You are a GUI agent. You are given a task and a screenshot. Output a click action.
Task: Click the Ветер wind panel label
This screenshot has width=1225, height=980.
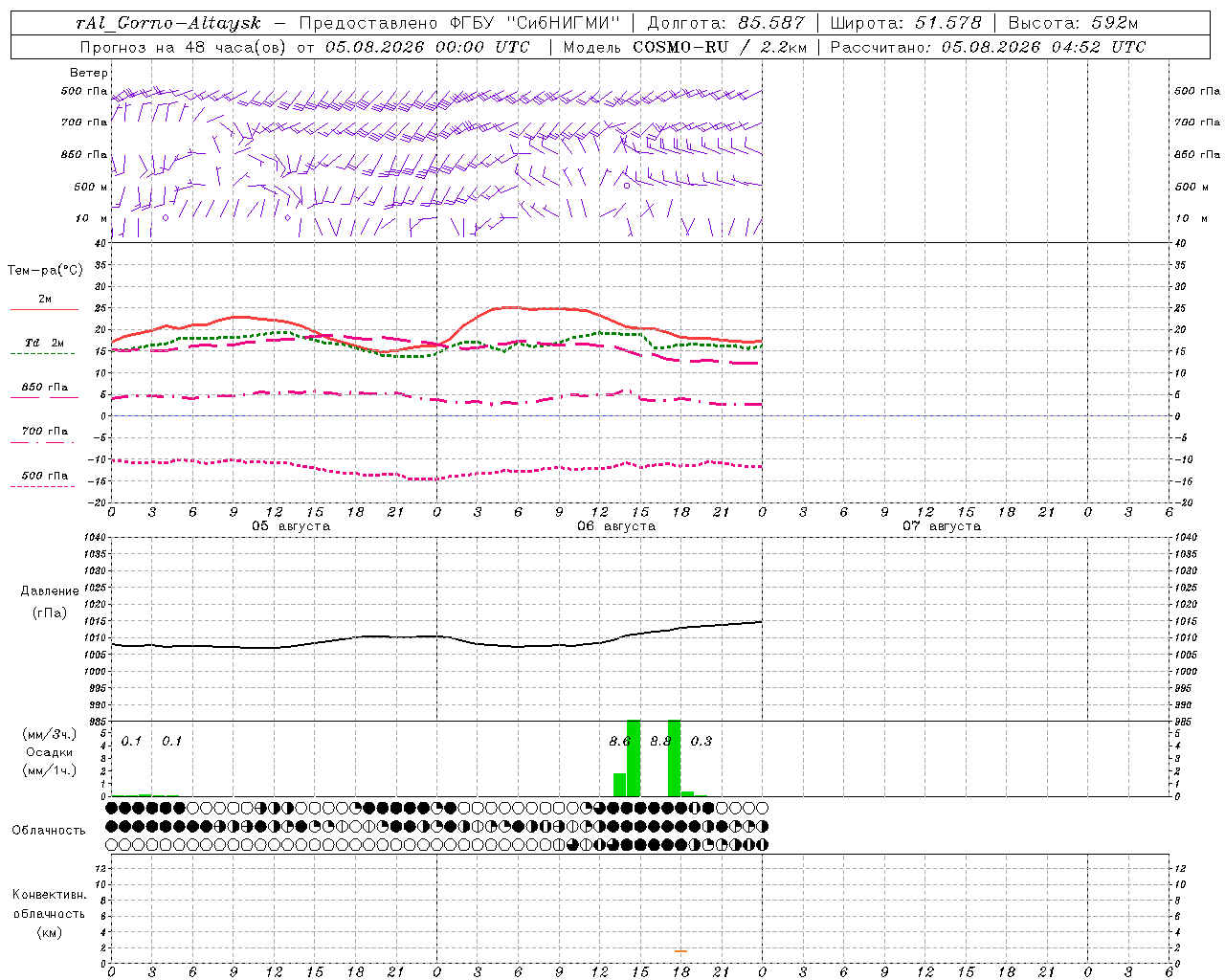(x=89, y=73)
